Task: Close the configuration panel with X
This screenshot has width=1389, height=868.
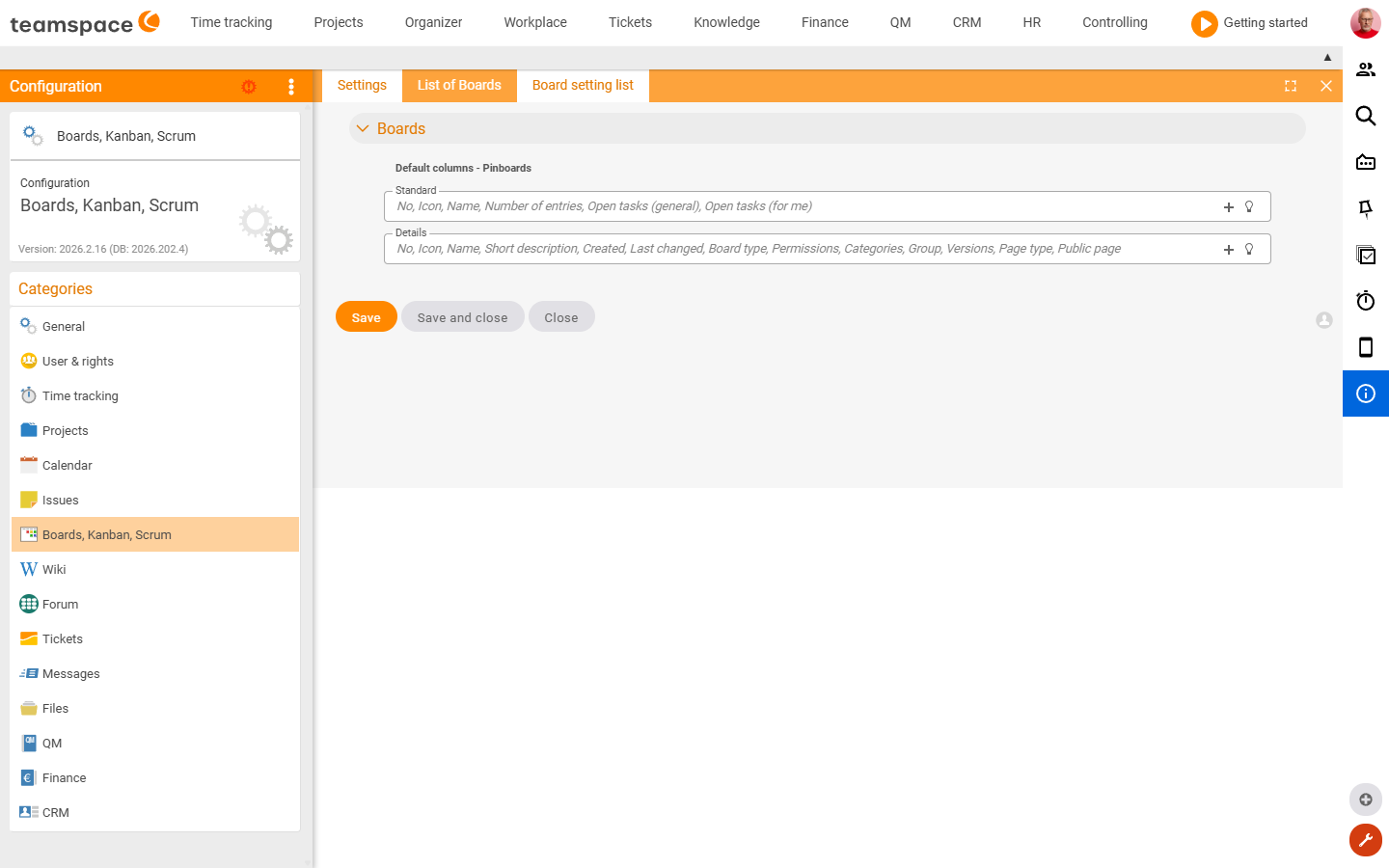Action: (1326, 86)
